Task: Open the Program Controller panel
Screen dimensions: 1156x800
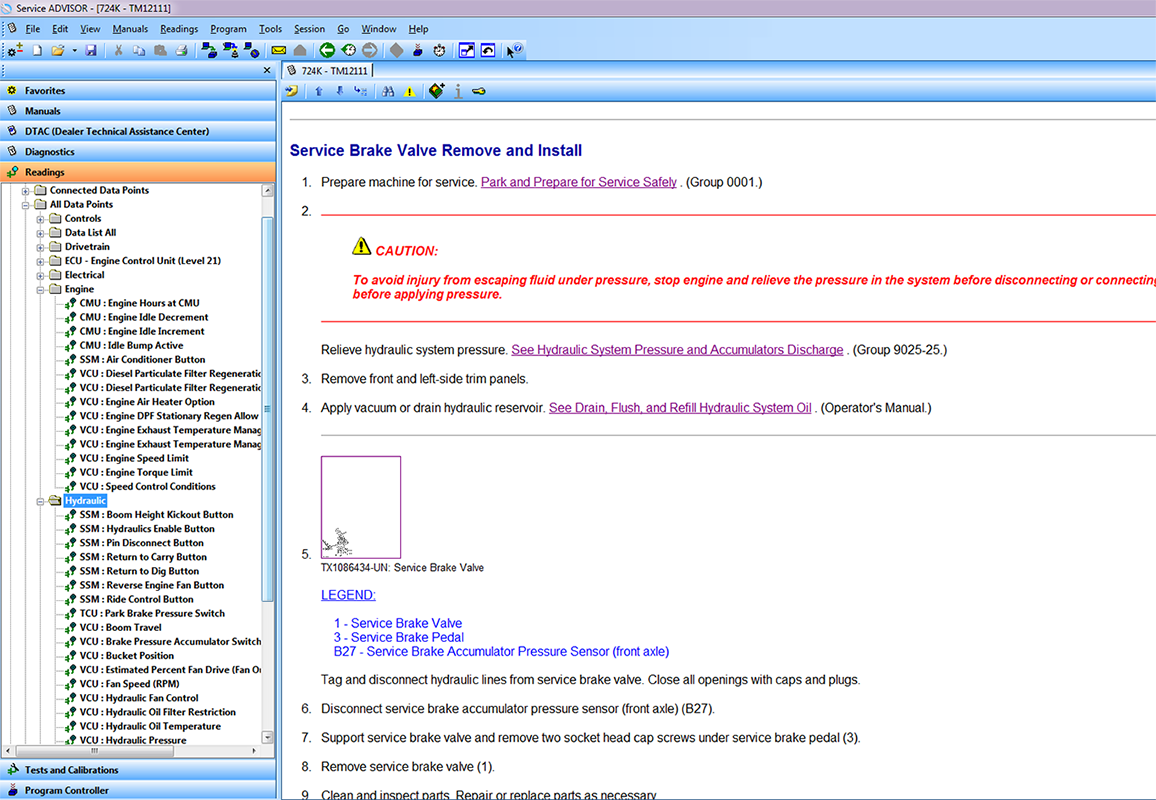Action: (x=139, y=790)
